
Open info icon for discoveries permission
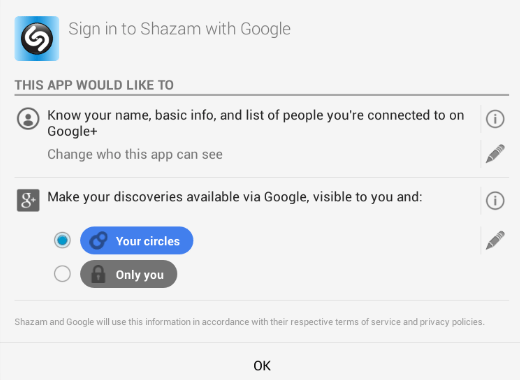(495, 201)
